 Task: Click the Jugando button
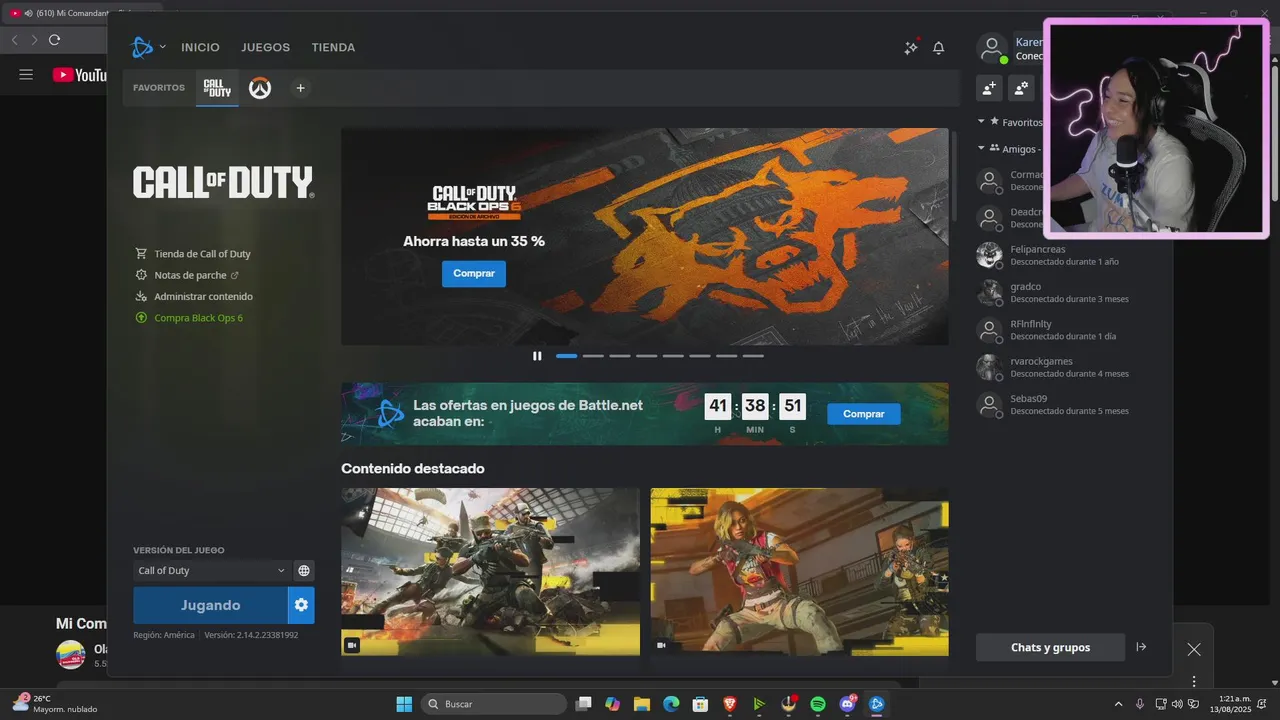(210, 605)
